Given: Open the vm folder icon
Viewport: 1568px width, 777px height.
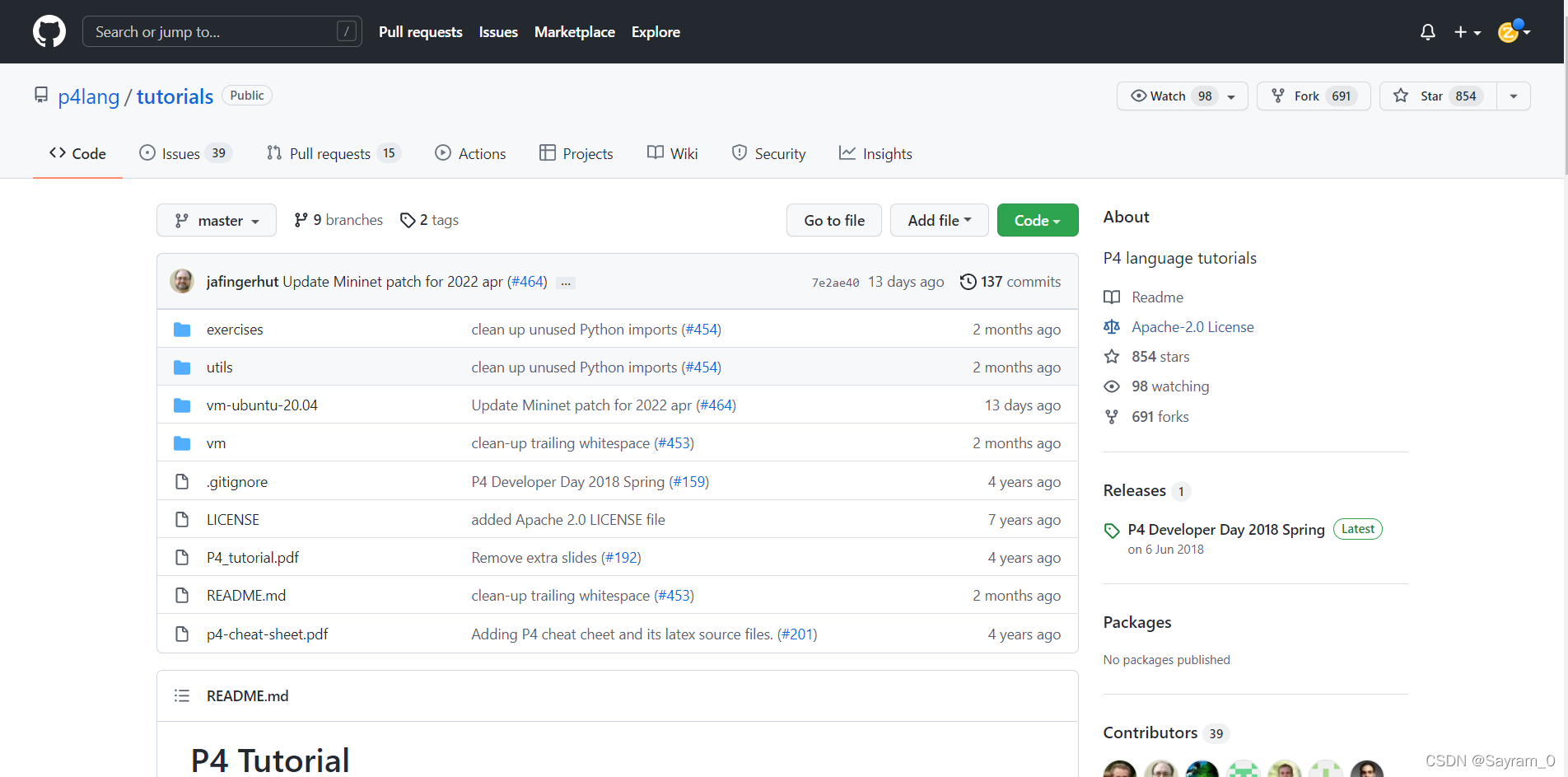Looking at the screenshot, I should click(182, 443).
